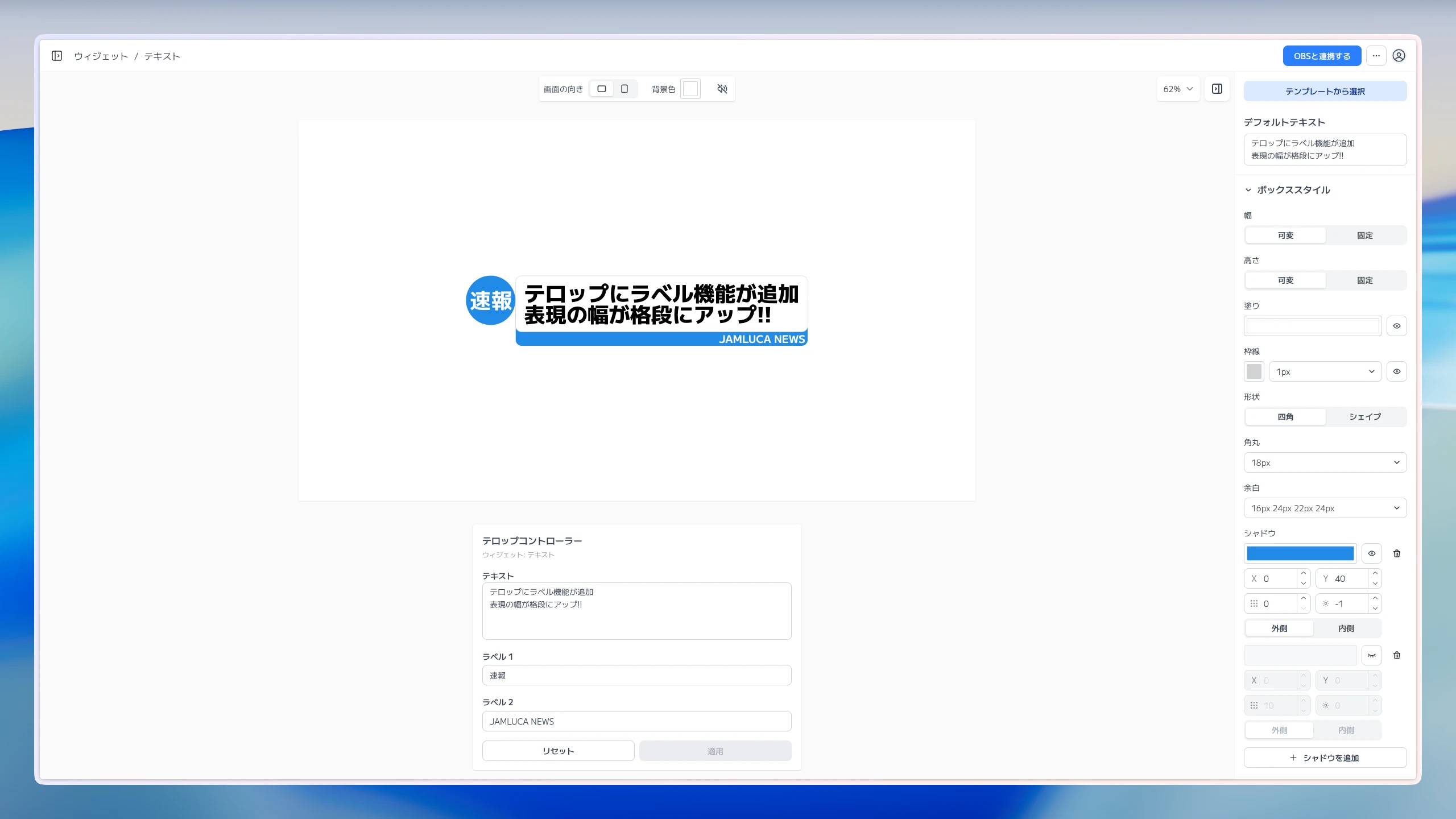Screen dimensions: 1456x819
Task: Set width to 固定
Action: (x=1365, y=235)
